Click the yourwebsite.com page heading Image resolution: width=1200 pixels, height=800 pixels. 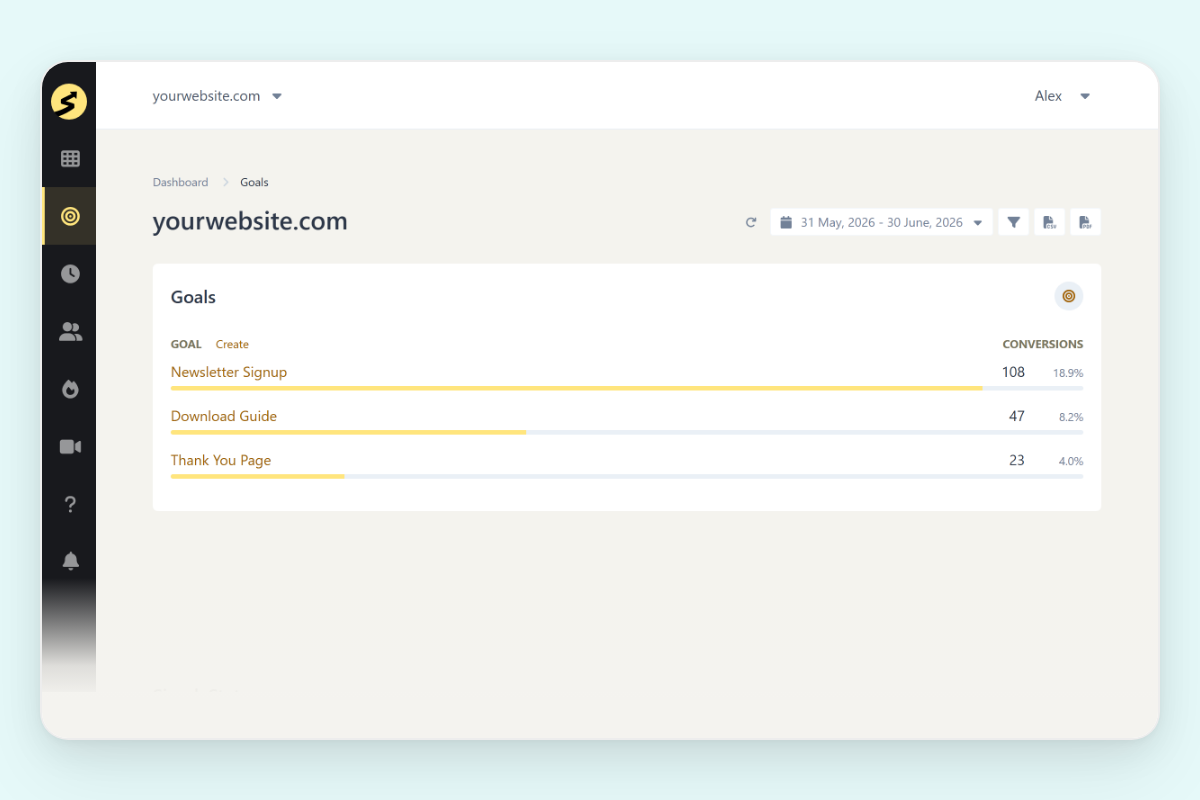click(250, 221)
